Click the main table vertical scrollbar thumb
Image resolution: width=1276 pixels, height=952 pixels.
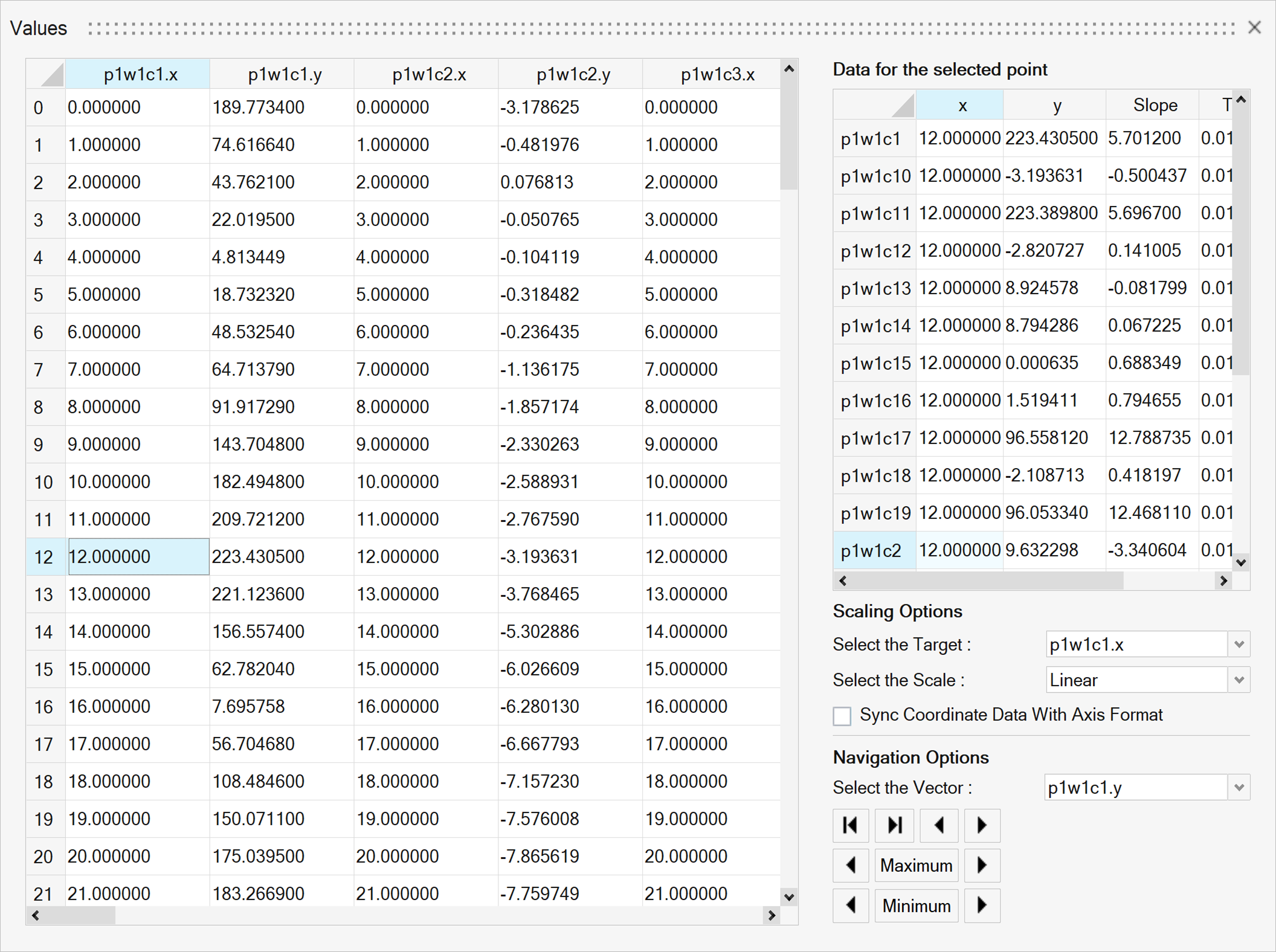coord(788,133)
